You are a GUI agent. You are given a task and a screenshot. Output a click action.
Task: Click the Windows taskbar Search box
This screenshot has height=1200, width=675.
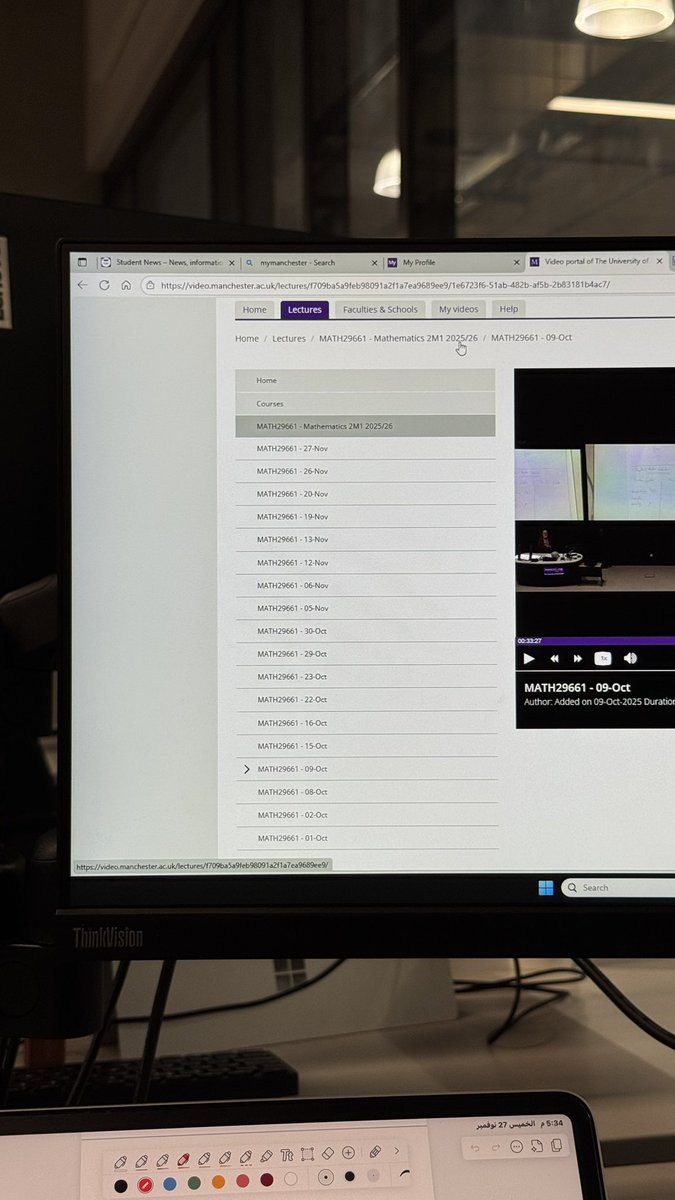(618, 887)
